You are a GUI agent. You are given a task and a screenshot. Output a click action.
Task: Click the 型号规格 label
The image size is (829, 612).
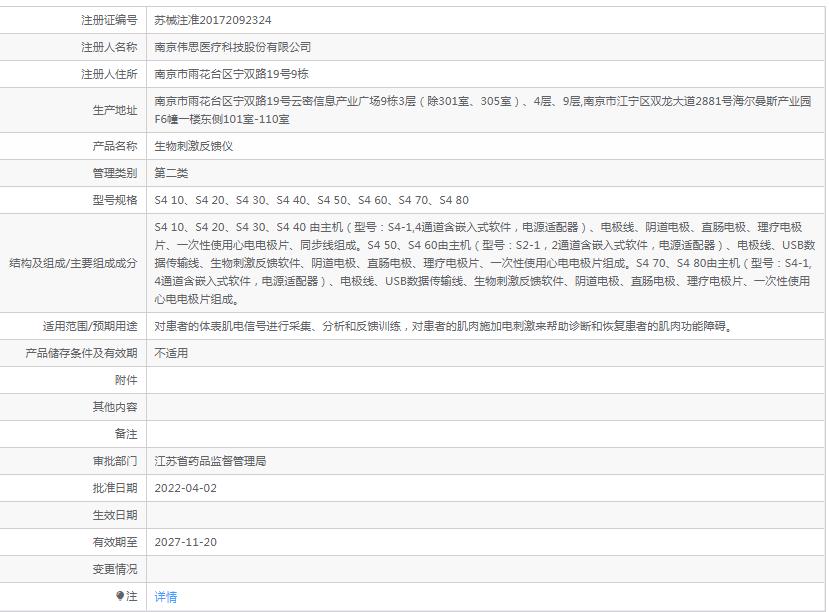[x=115, y=200]
